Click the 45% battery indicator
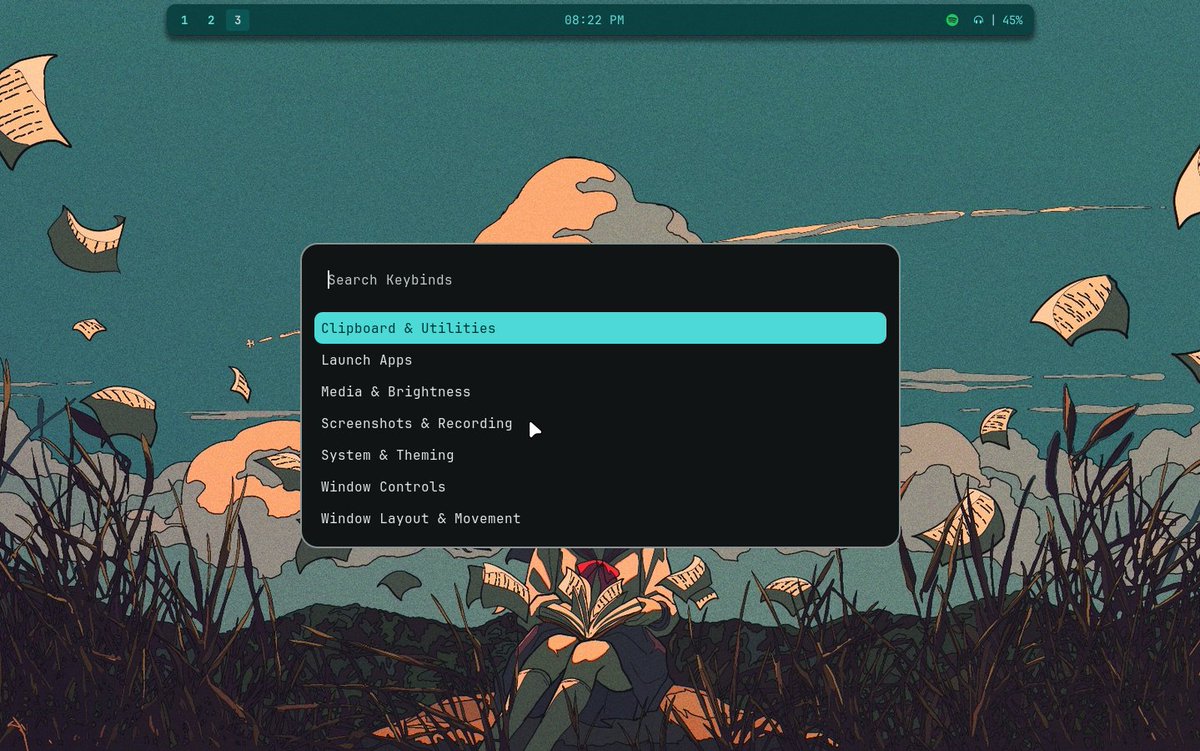The width and height of the screenshot is (1200, 751). (x=1012, y=20)
